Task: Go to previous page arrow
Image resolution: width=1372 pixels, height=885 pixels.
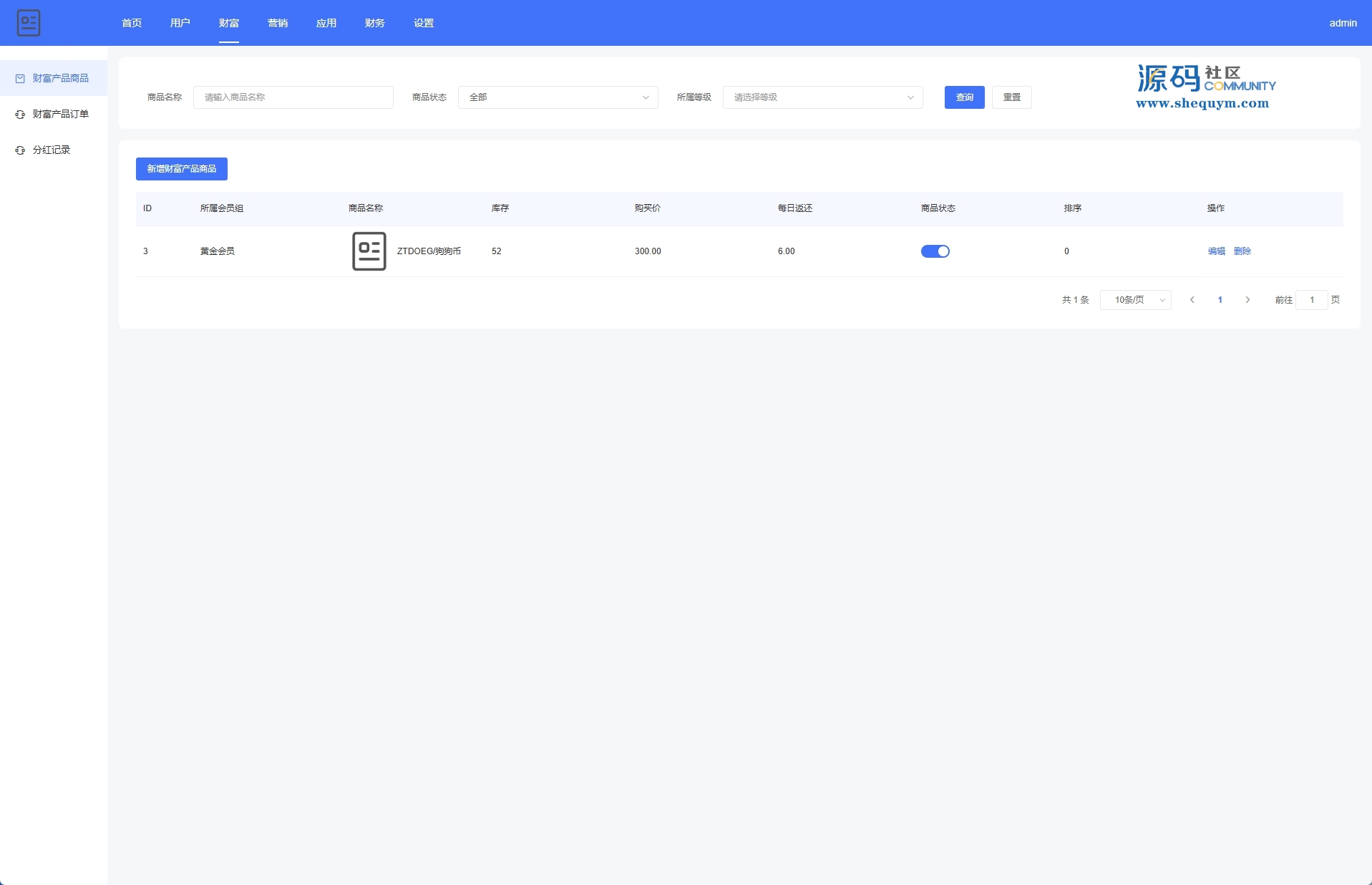Action: point(1192,300)
